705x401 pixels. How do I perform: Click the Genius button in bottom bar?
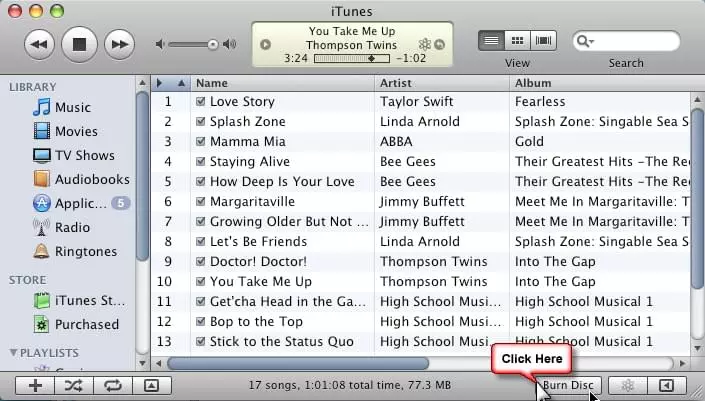pyautogui.click(x=628, y=385)
